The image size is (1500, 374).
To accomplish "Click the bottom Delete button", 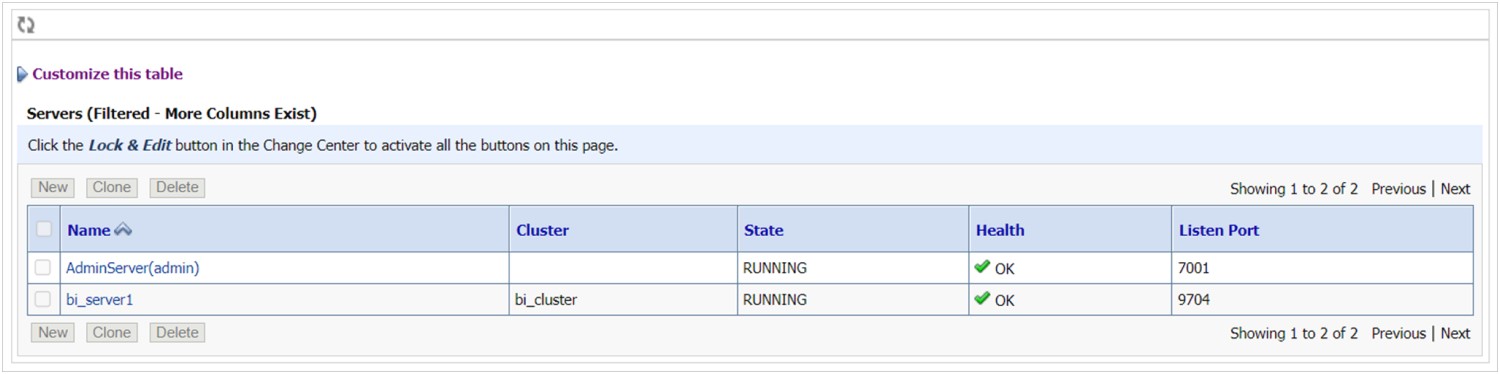I will point(177,332).
